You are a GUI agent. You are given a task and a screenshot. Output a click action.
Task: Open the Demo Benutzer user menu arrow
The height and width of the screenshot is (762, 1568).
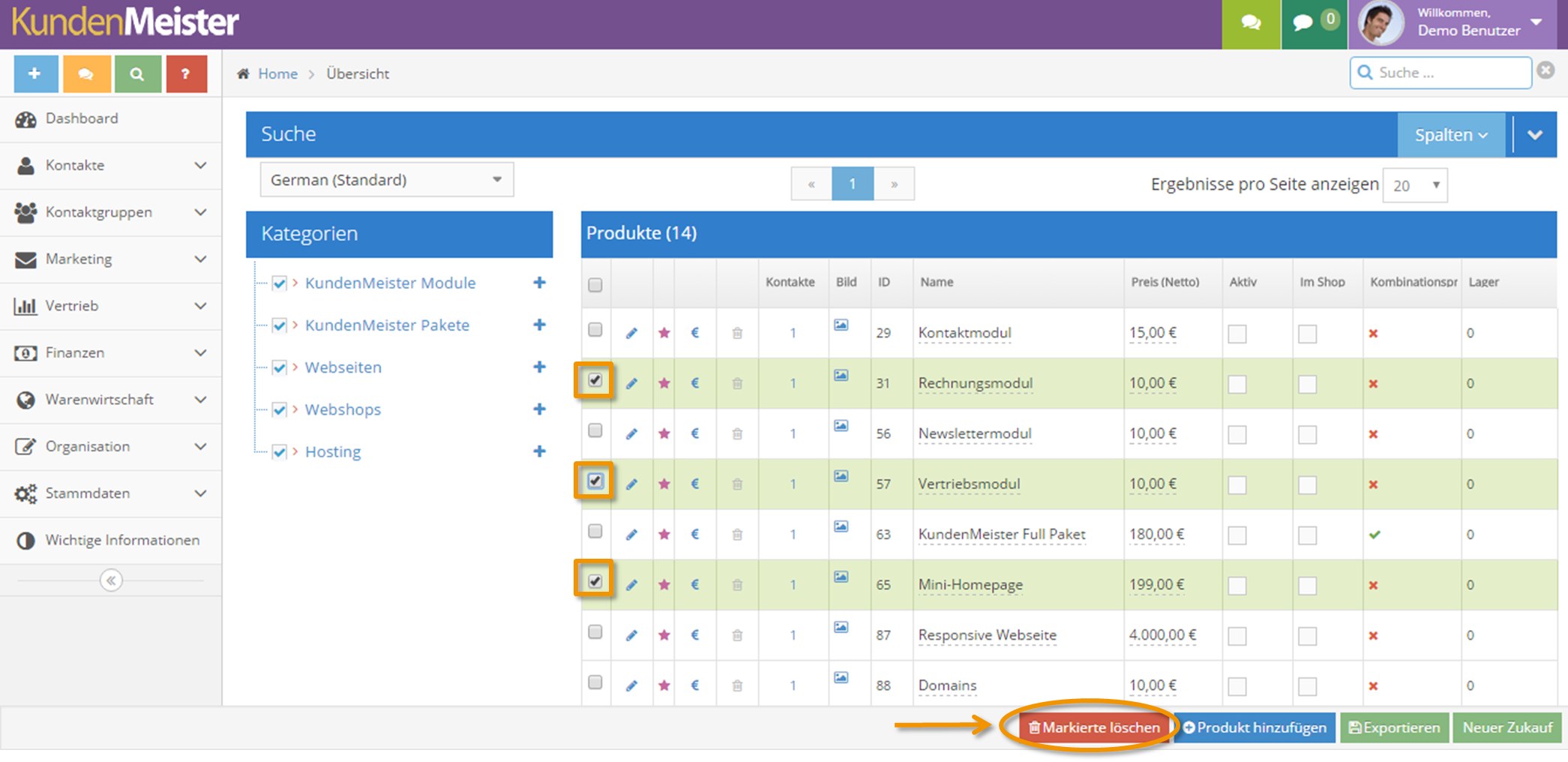click(x=1537, y=22)
